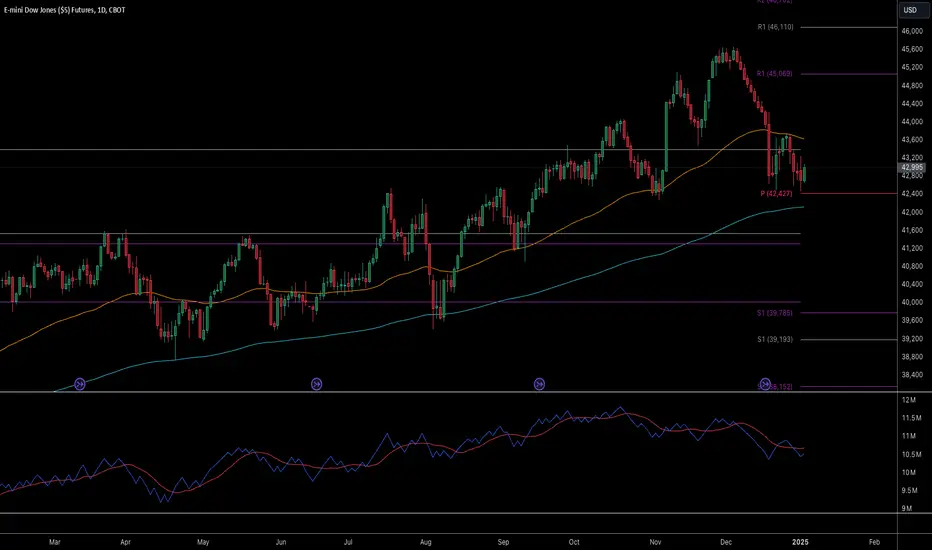The image size is (932, 550).
Task: Click the 44,400 price axis value
Action: (x=912, y=103)
